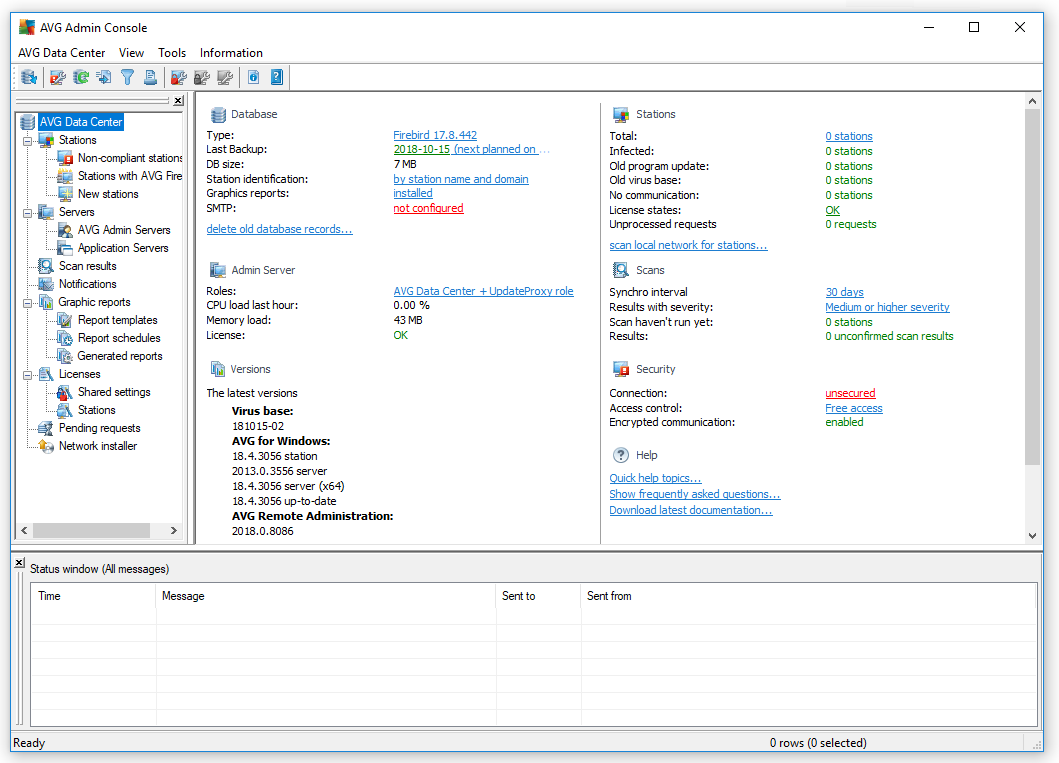Click the 'Medium or higher severity' link
The width and height of the screenshot is (1059, 763).
tap(887, 307)
